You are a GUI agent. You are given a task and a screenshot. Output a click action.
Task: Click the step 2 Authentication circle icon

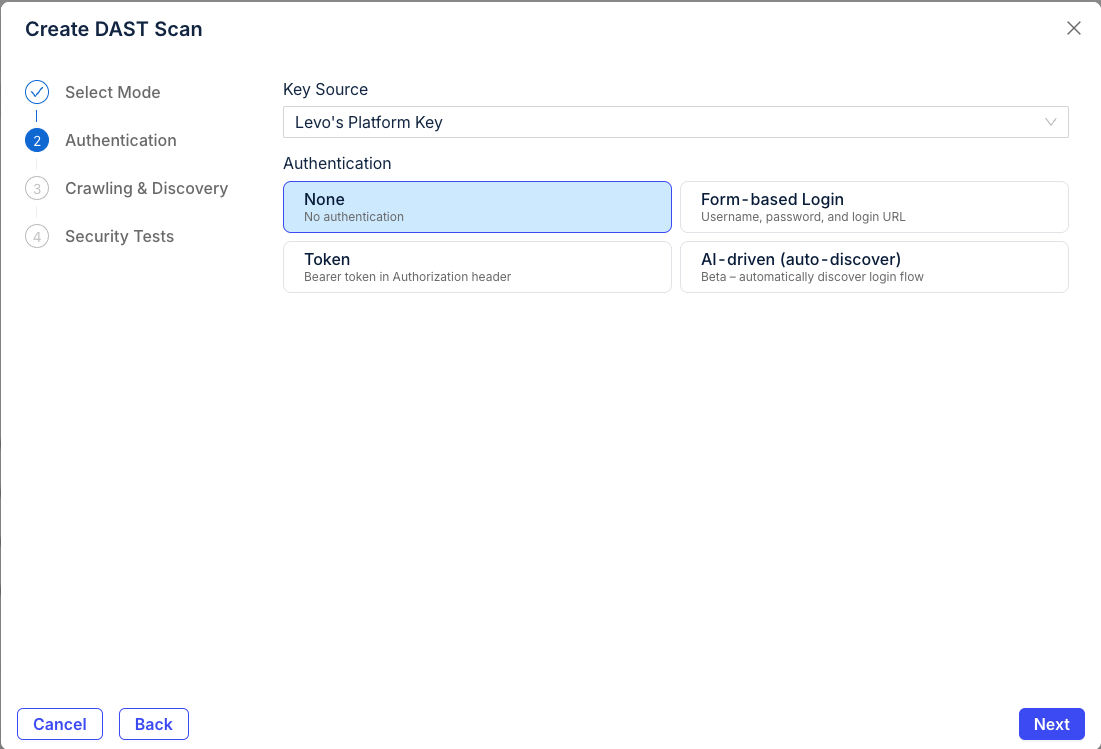pos(37,141)
